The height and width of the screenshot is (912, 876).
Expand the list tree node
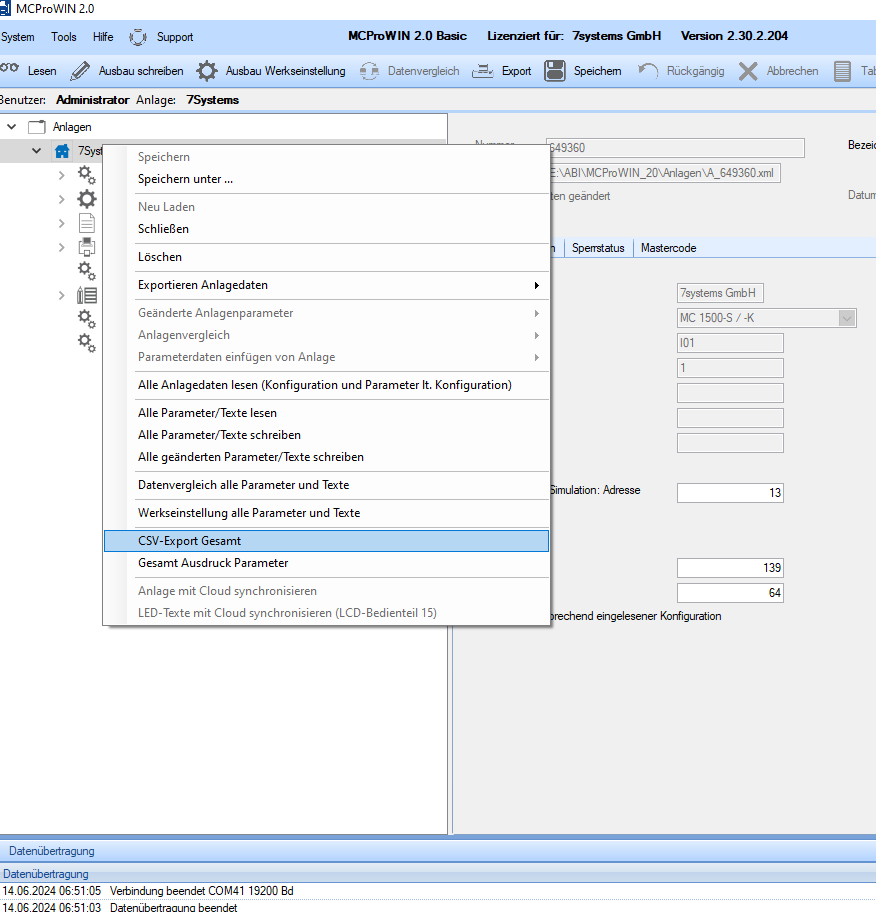[62, 295]
